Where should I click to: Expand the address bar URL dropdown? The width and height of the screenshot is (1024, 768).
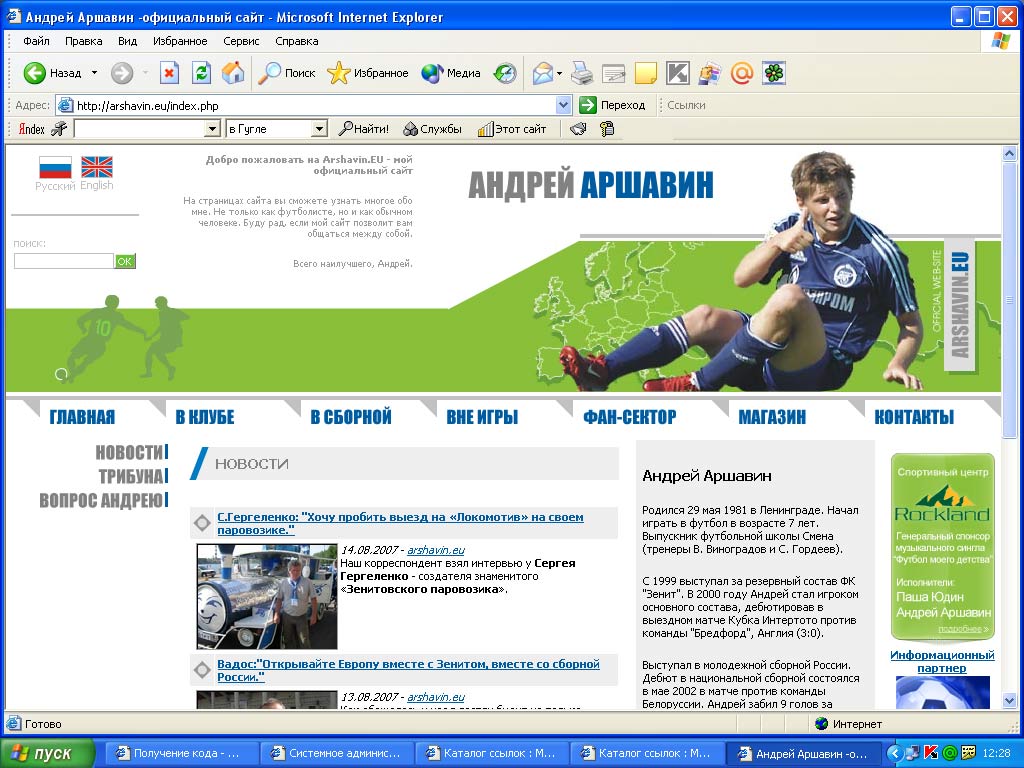pyautogui.click(x=564, y=105)
